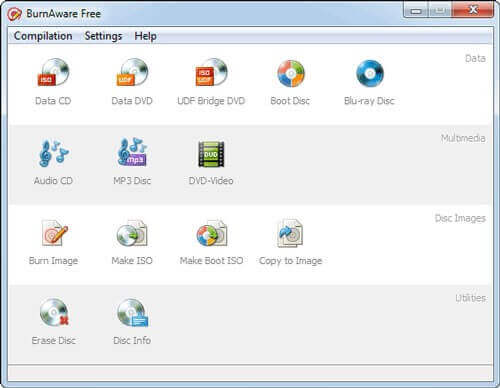
Task: Show Disc Info utility
Action: coord(132,322)
